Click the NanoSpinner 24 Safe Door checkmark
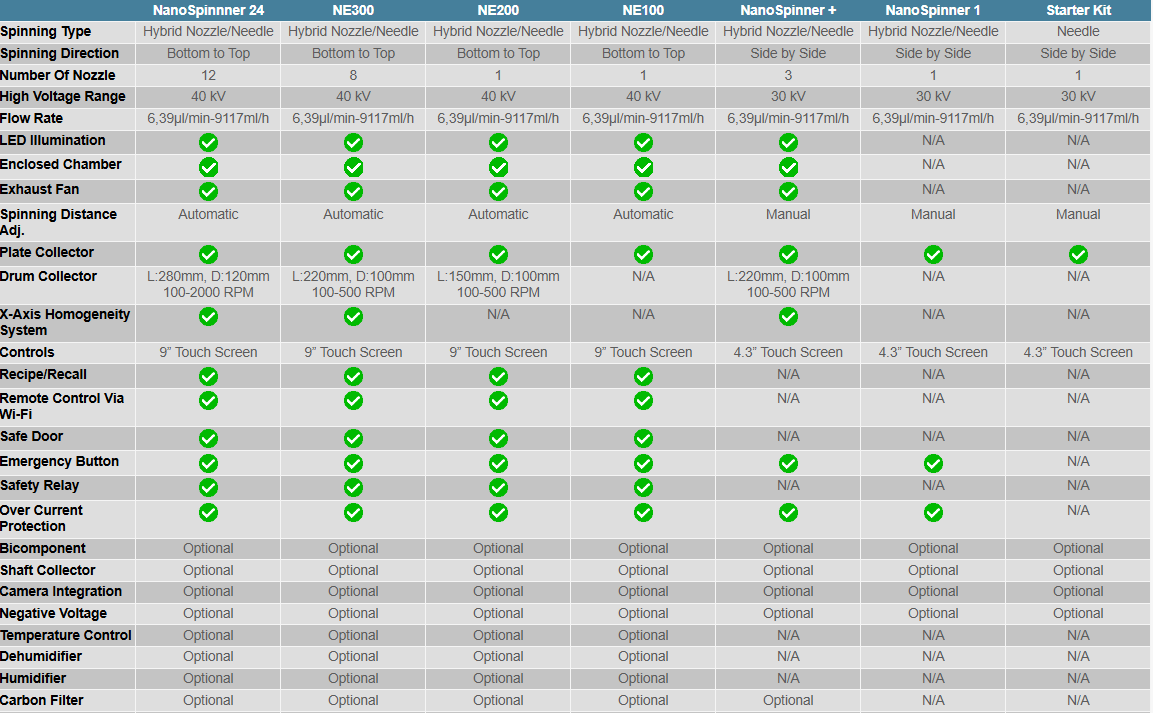Image resolution: width=1153 pixels, height=713 pixels. [208, 438]
